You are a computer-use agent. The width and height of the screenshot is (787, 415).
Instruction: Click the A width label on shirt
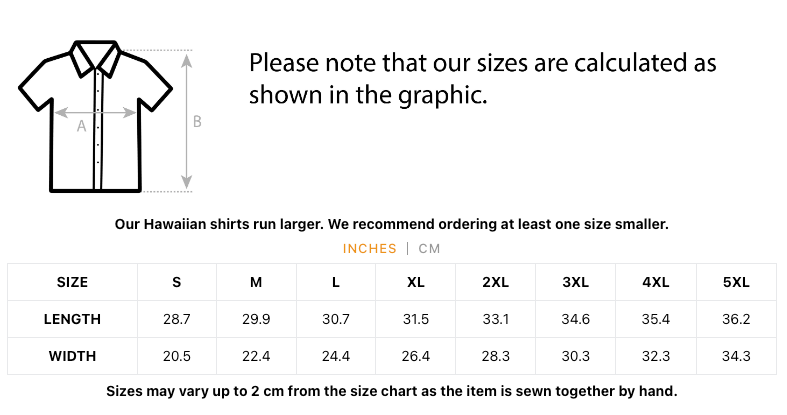[82, 126]
